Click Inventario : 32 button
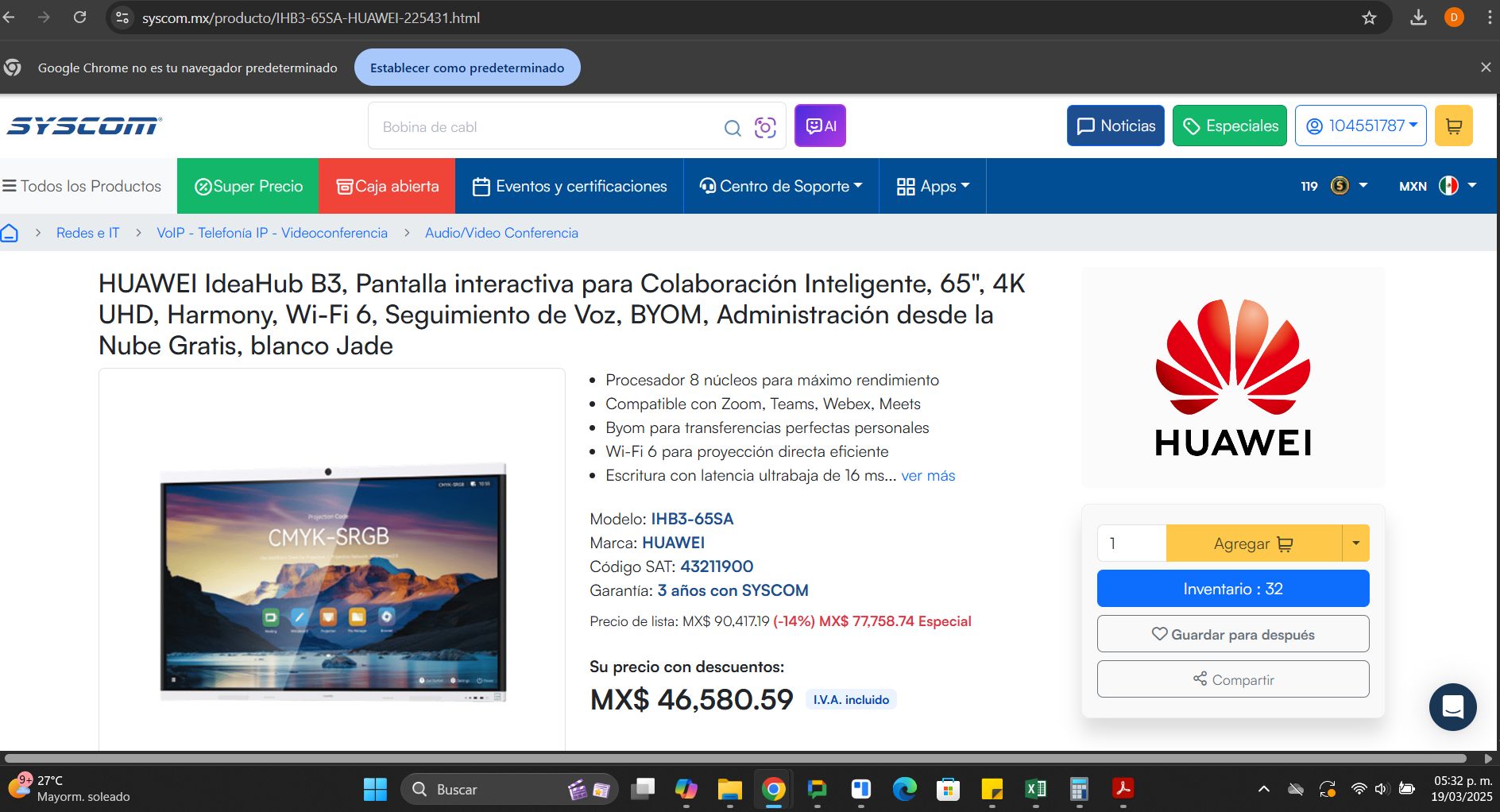1500x812 pixels. (x=1233, y=589)
